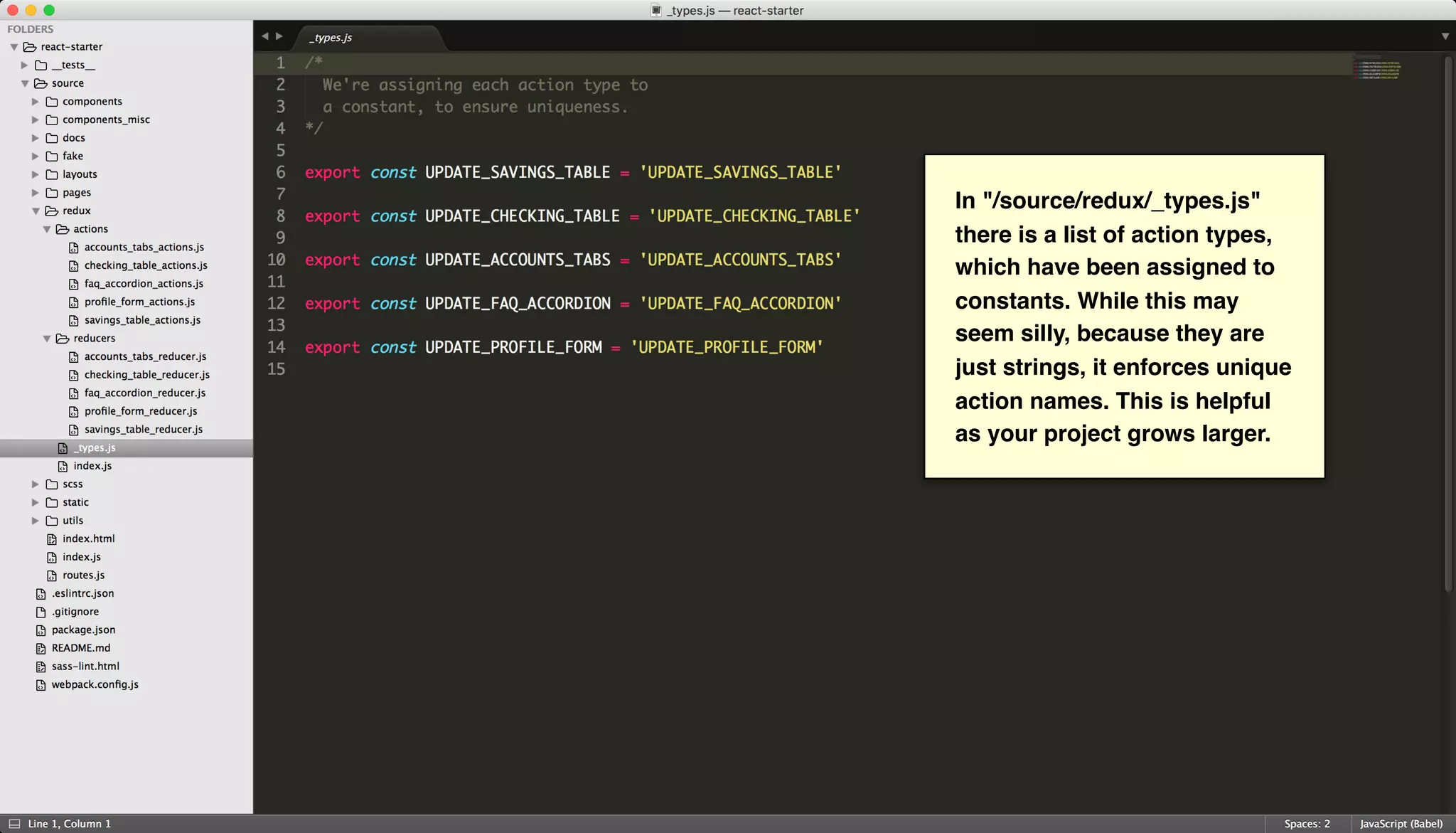Viewport: 1456px width, 833px height.
Task: Go to previous tab with left arrow
Action: (264, 36)
